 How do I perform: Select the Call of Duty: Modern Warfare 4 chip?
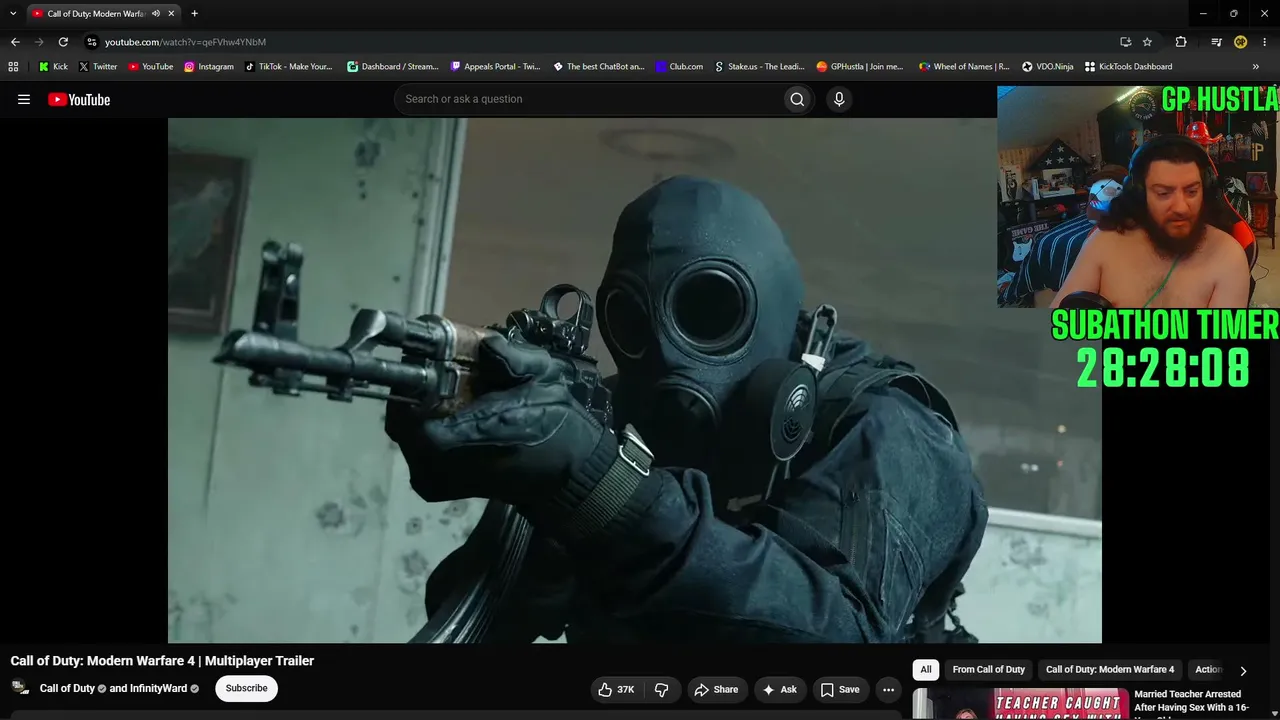click(x=1110, y=669)
